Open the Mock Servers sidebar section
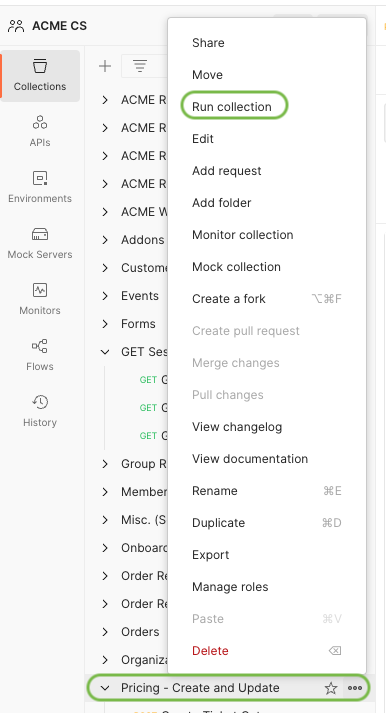The image size is (386, 713). point(40,243)
